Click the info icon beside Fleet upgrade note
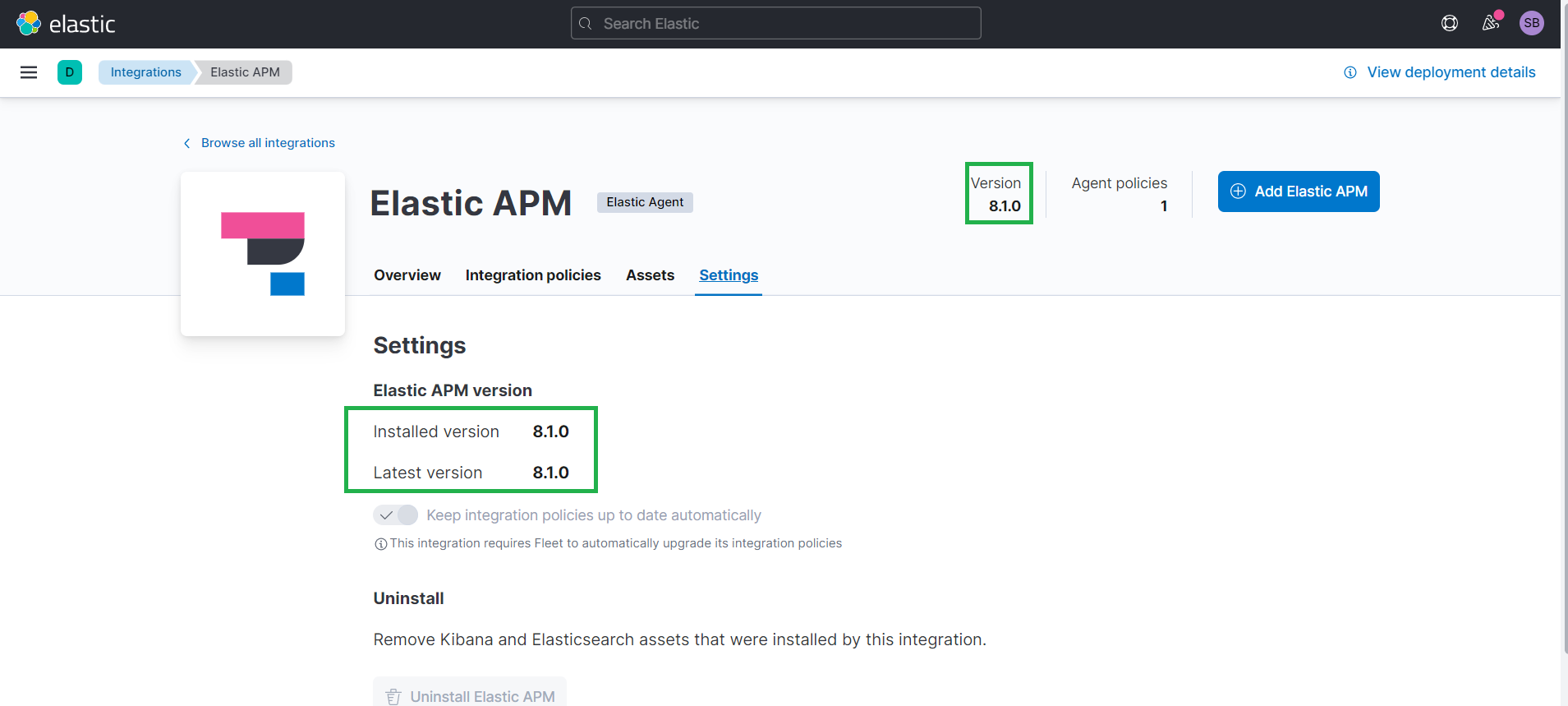 click(x=380, y=544)
